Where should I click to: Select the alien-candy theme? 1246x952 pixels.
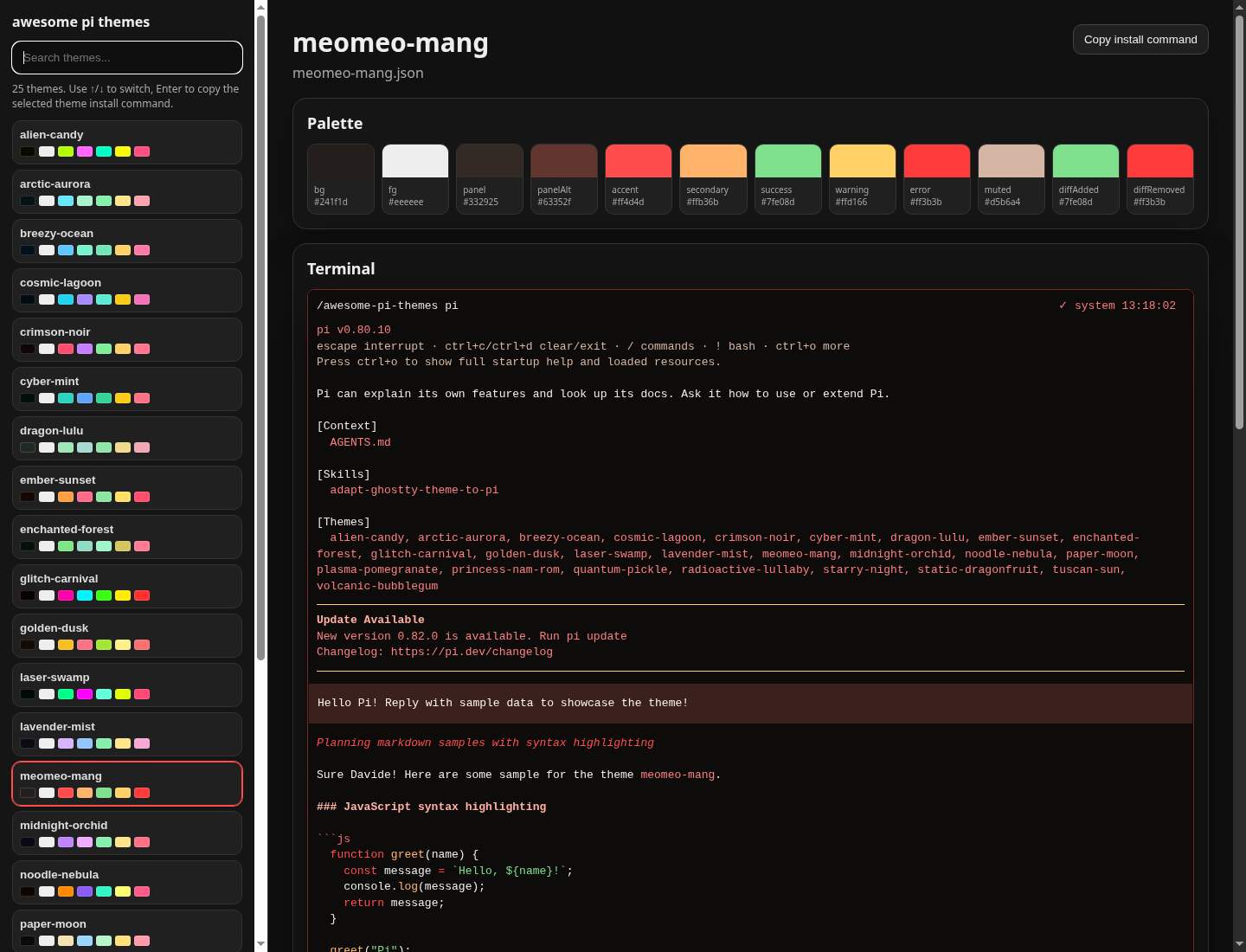[x=127, y=142]
